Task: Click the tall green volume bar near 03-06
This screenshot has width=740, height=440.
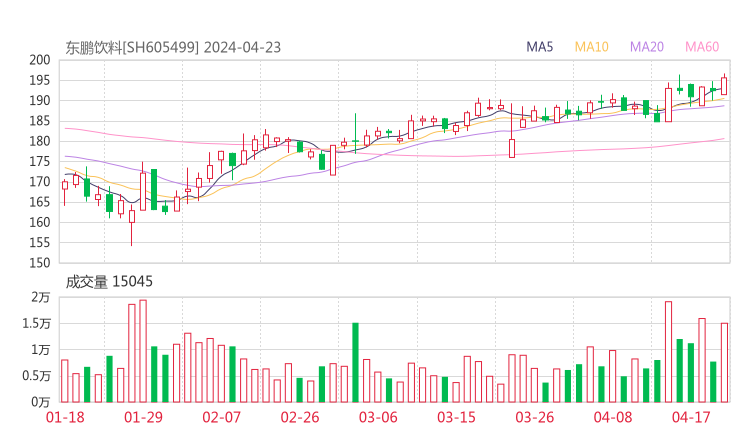Action: [355, 363]
